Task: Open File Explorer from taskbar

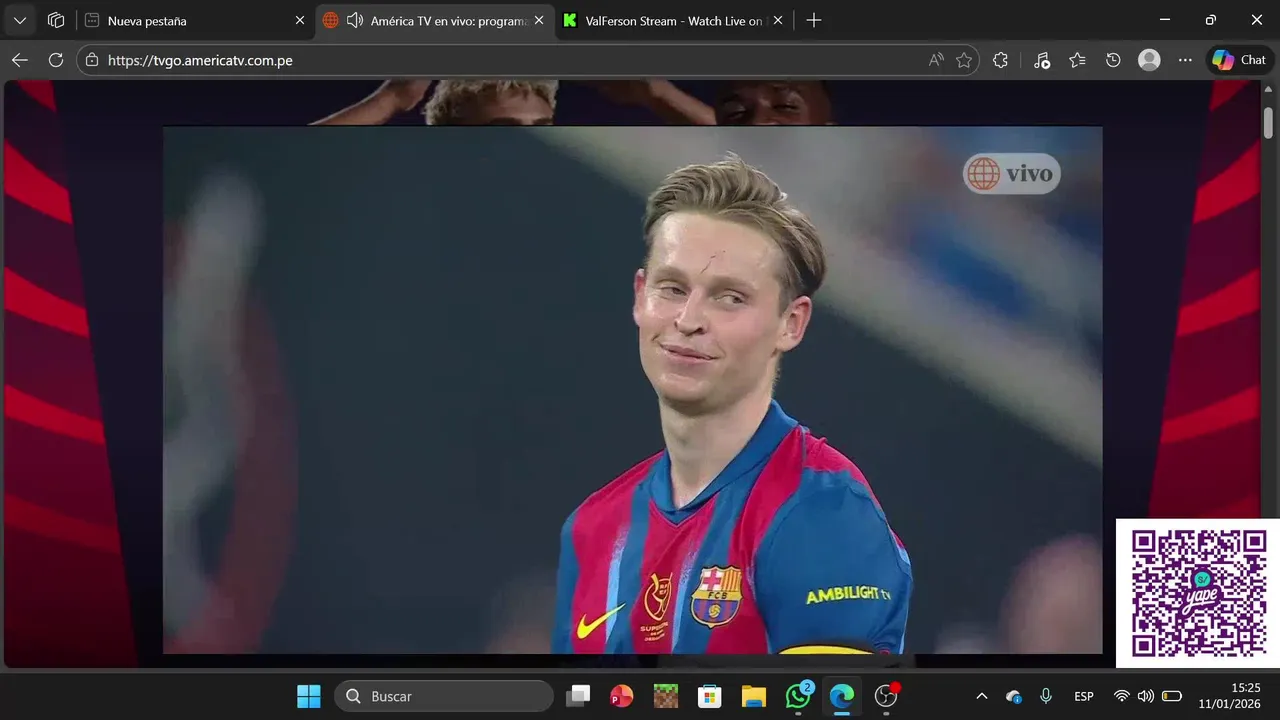Action: (x=754, y=696)
